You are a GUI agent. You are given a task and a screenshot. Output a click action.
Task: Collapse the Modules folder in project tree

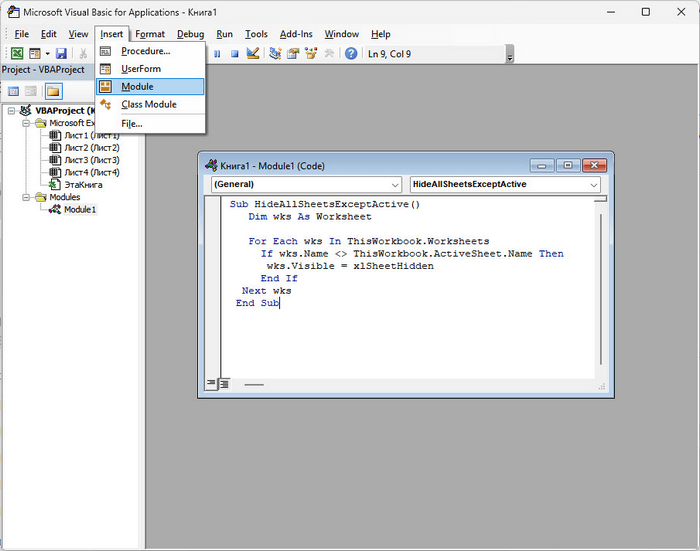coord(28,197)
